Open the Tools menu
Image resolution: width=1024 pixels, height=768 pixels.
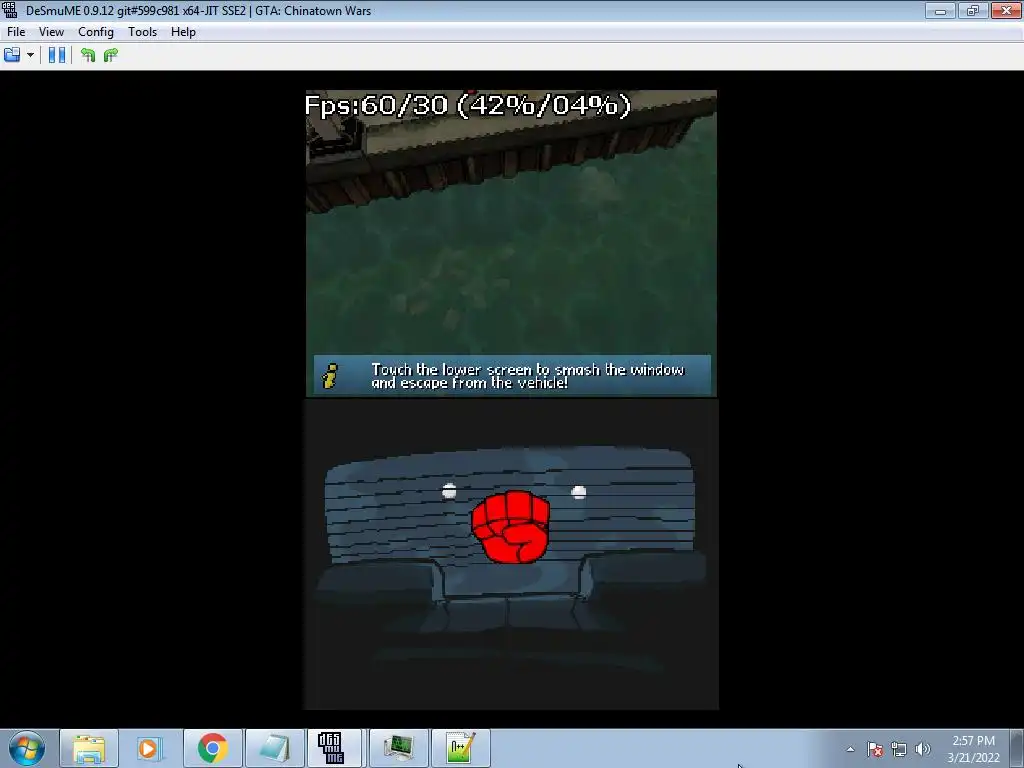(x=142, y=32)
